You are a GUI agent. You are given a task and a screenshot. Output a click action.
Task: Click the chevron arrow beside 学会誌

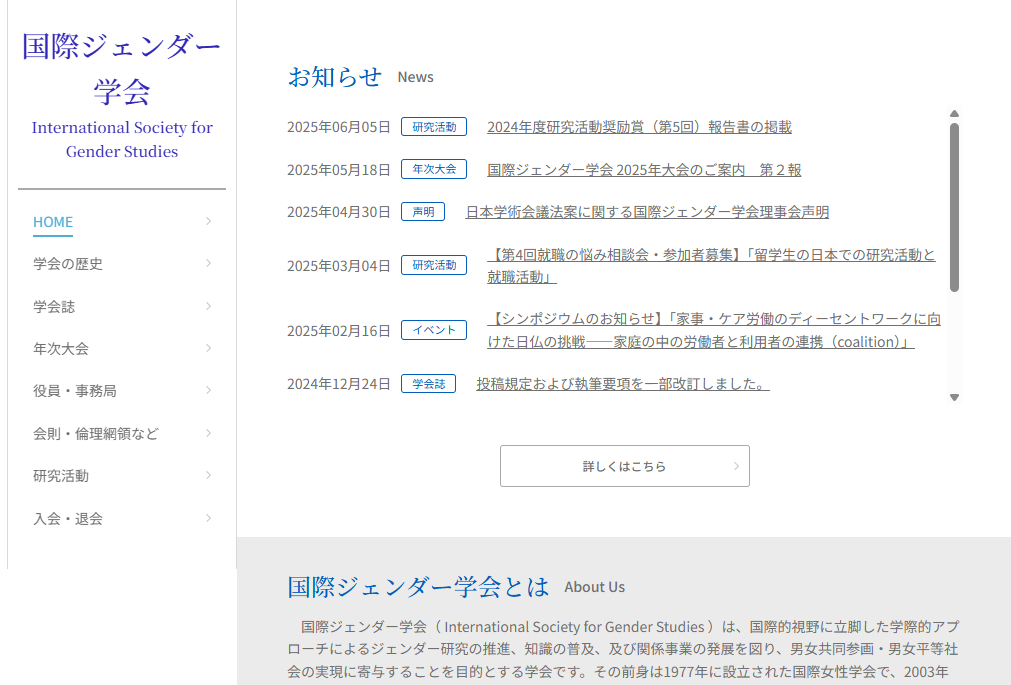208,306
